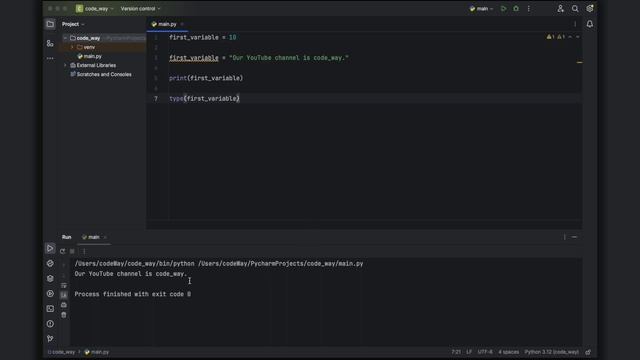640x360 pixels.
Task: Open the Services tool window icon
Action: (50, 293)
